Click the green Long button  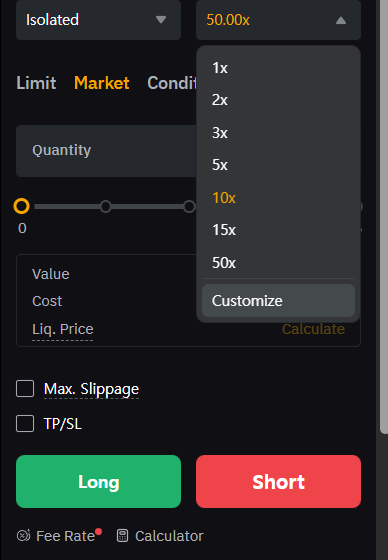point(98,481)
